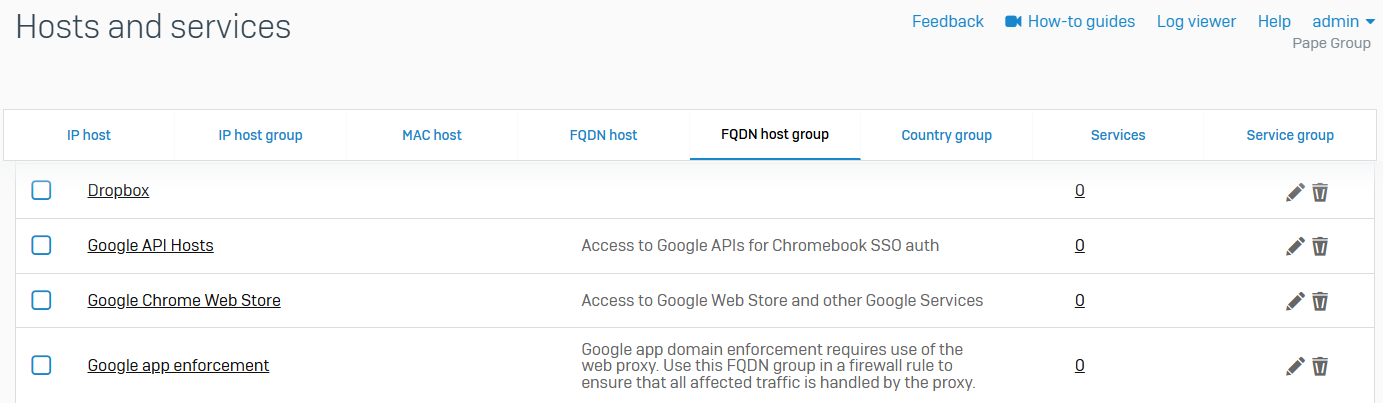The image size is (1383, 403).
Task: Delete the Dropbox host group
Action: 1320,192
